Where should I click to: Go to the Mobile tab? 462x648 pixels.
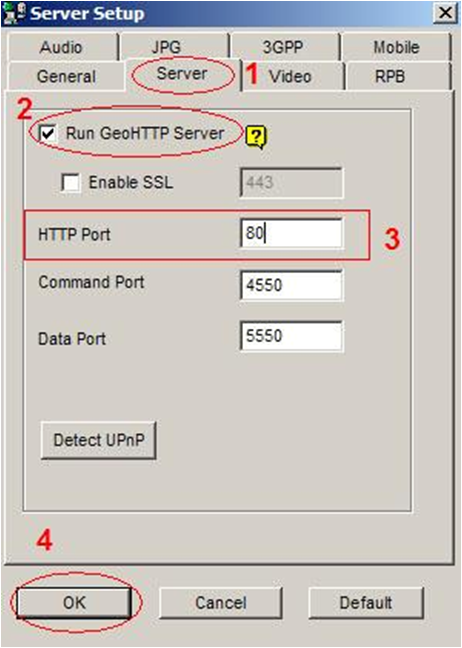396,47
